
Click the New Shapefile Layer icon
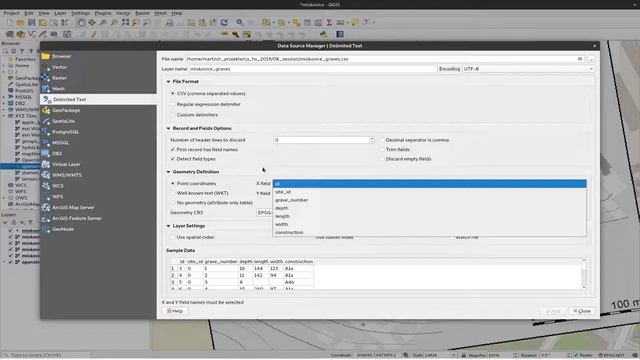[x=31, y=34]
